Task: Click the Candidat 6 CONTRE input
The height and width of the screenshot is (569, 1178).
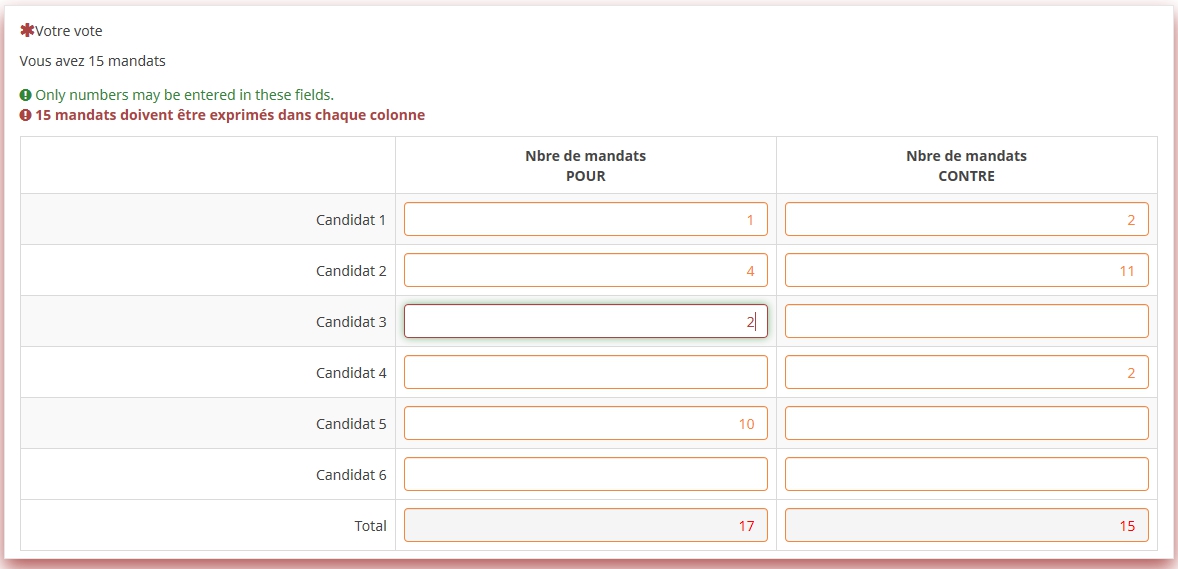Action: point(966,474)
